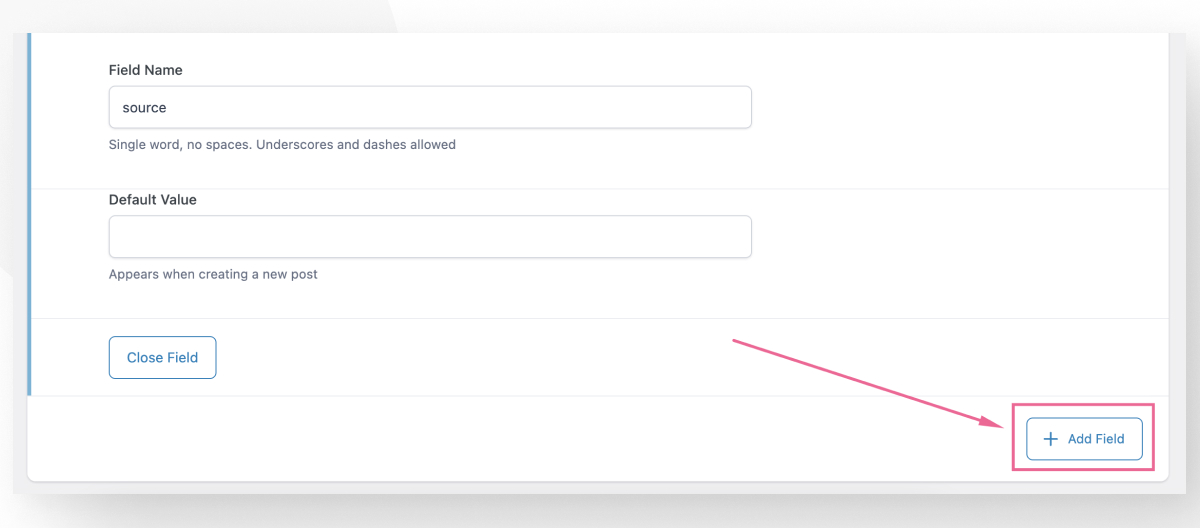Click the 'source' text in Field Name

(144, 107)
